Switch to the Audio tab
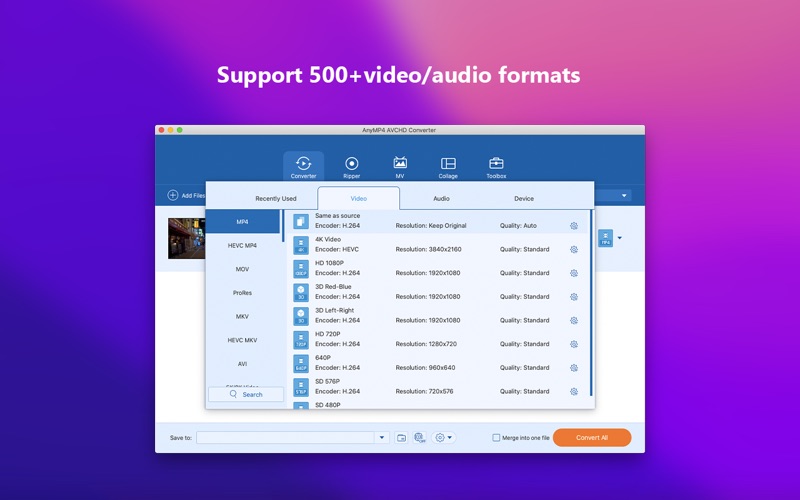The width and height of the screenshot is (800, 500). 441,198
